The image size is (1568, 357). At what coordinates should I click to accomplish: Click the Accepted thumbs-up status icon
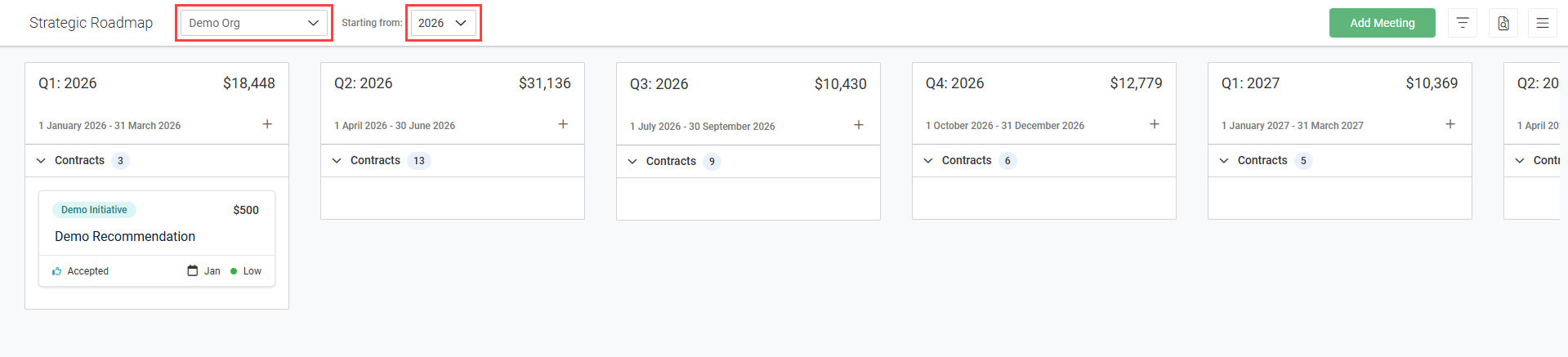click(x=57, y=271)
